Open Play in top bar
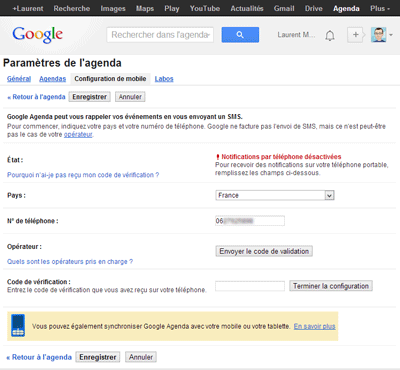Viewport: 400px width, 370px height. [x=172, y=8]
